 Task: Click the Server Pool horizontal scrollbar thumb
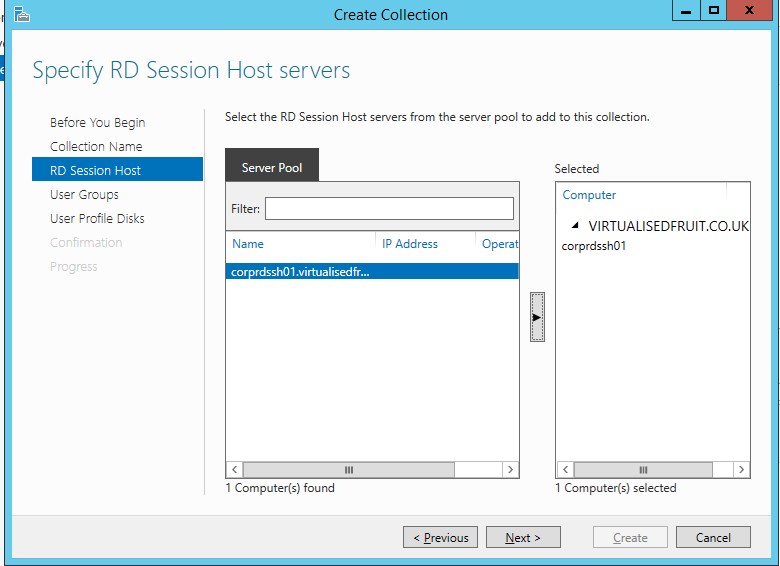(x=348, y=469)
